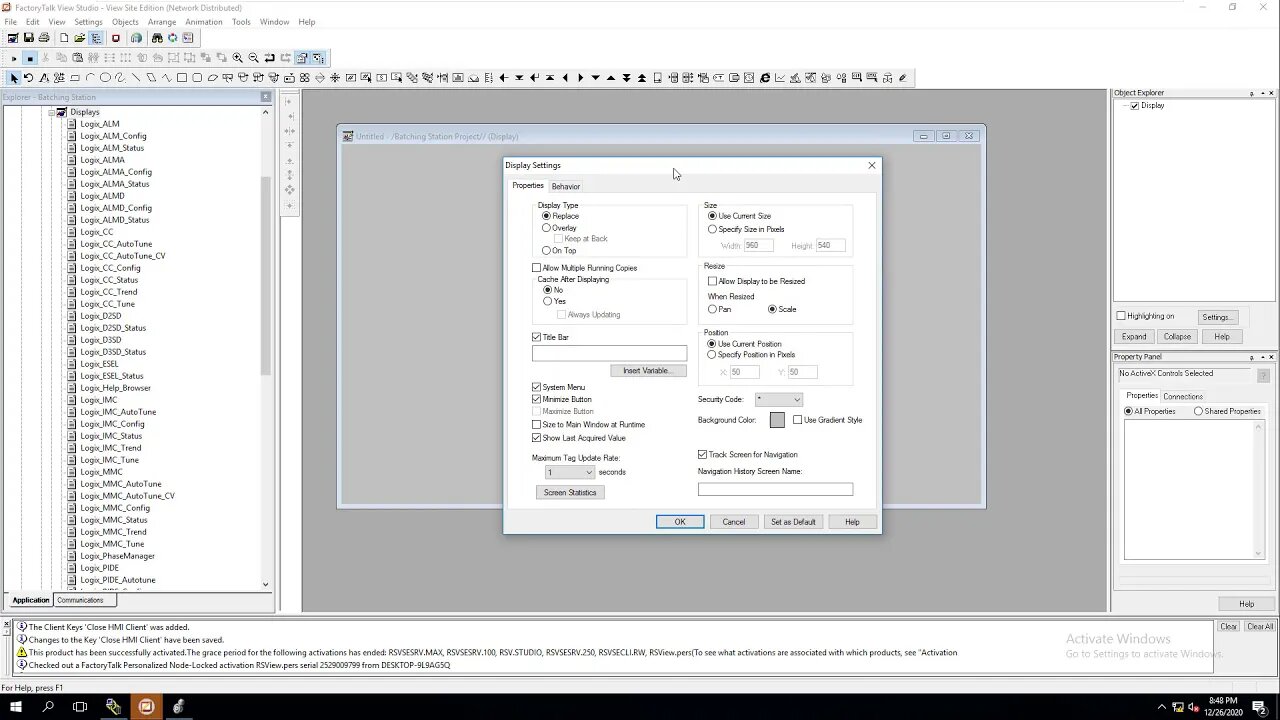This screenshot has width=1280, height=720.
Task: Select Yes under Cache After Displaying
Action: click(547, 301)
